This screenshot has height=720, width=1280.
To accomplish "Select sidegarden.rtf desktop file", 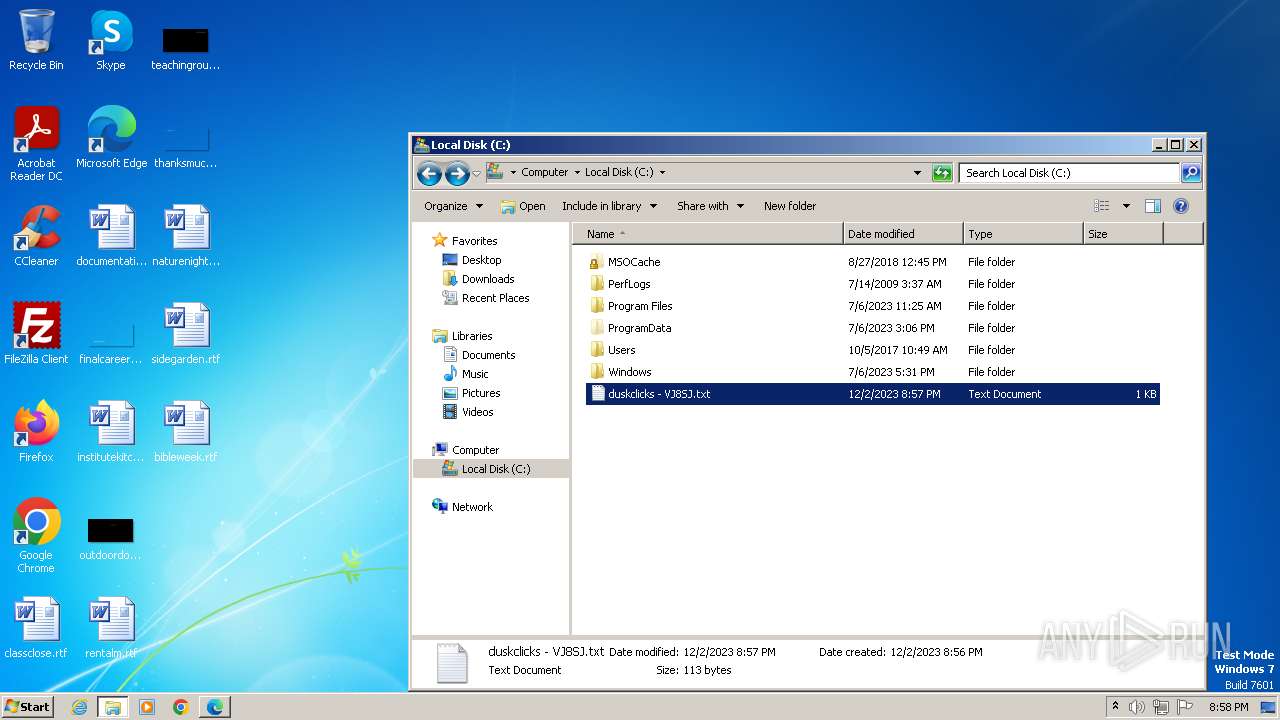I will [x=186, y=334].
